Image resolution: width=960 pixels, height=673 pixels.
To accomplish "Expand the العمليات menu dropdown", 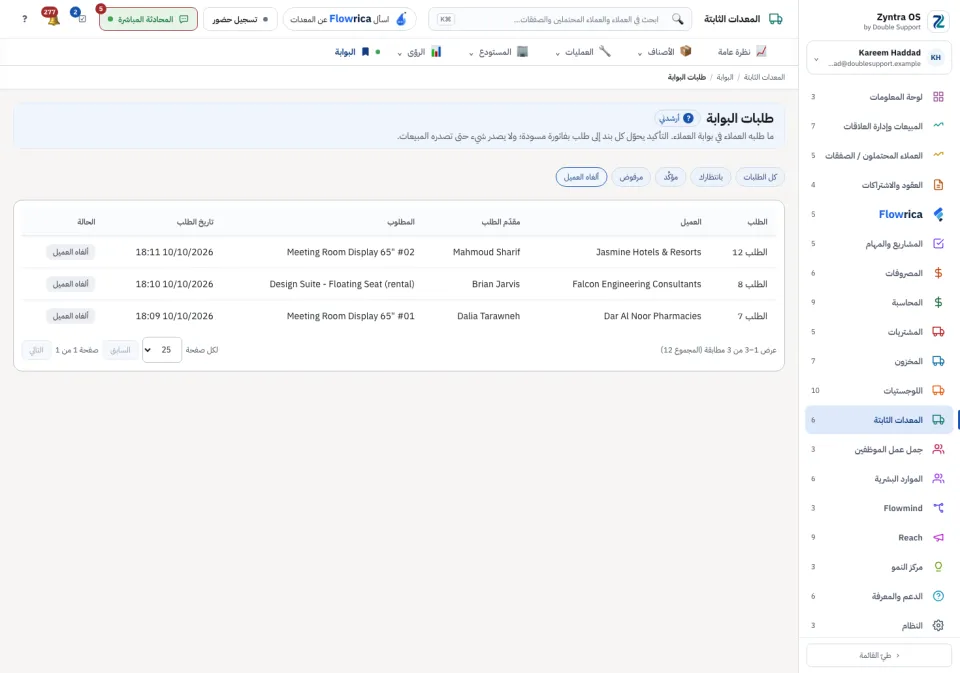I will [583, 52].
